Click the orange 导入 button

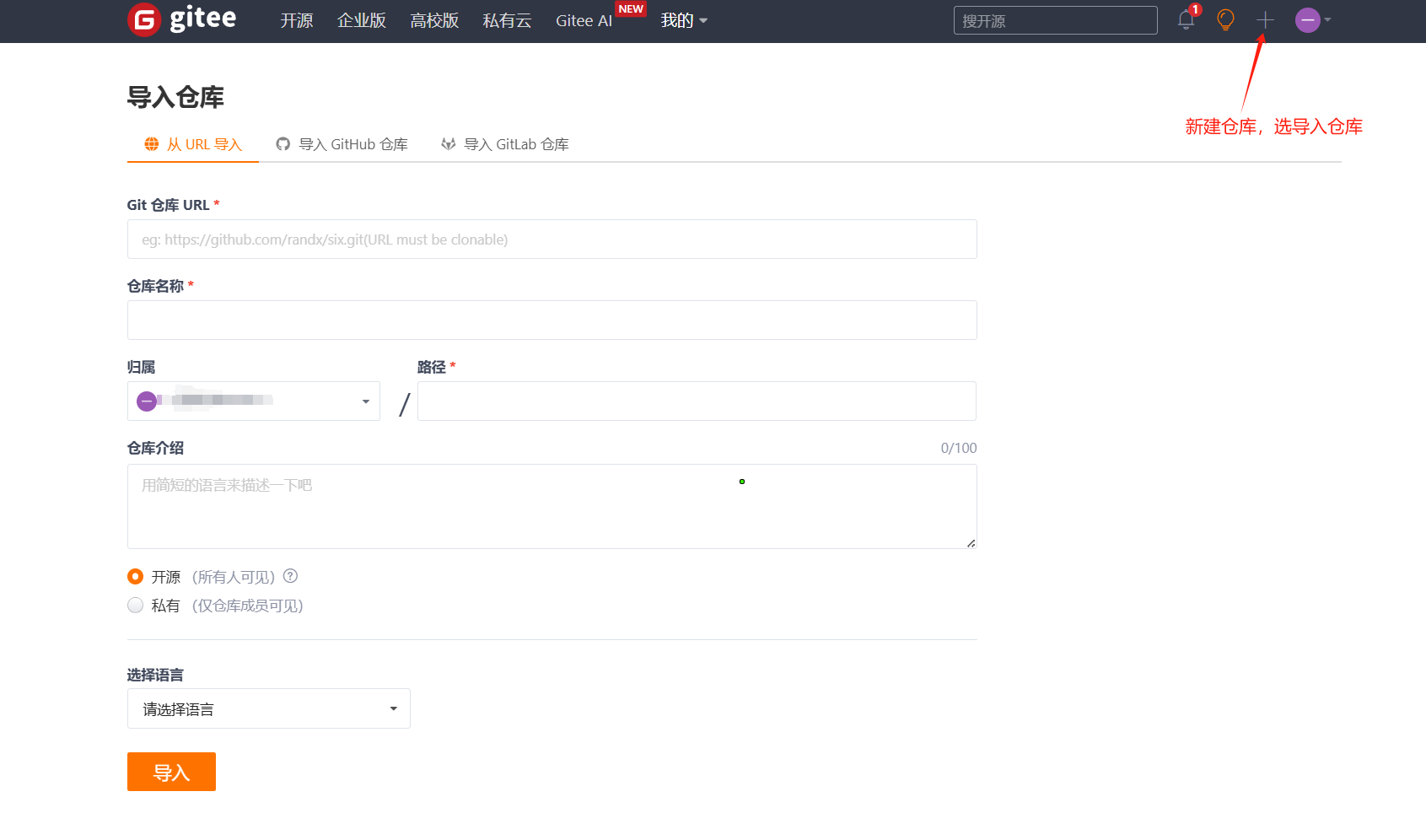click(171, 772)
